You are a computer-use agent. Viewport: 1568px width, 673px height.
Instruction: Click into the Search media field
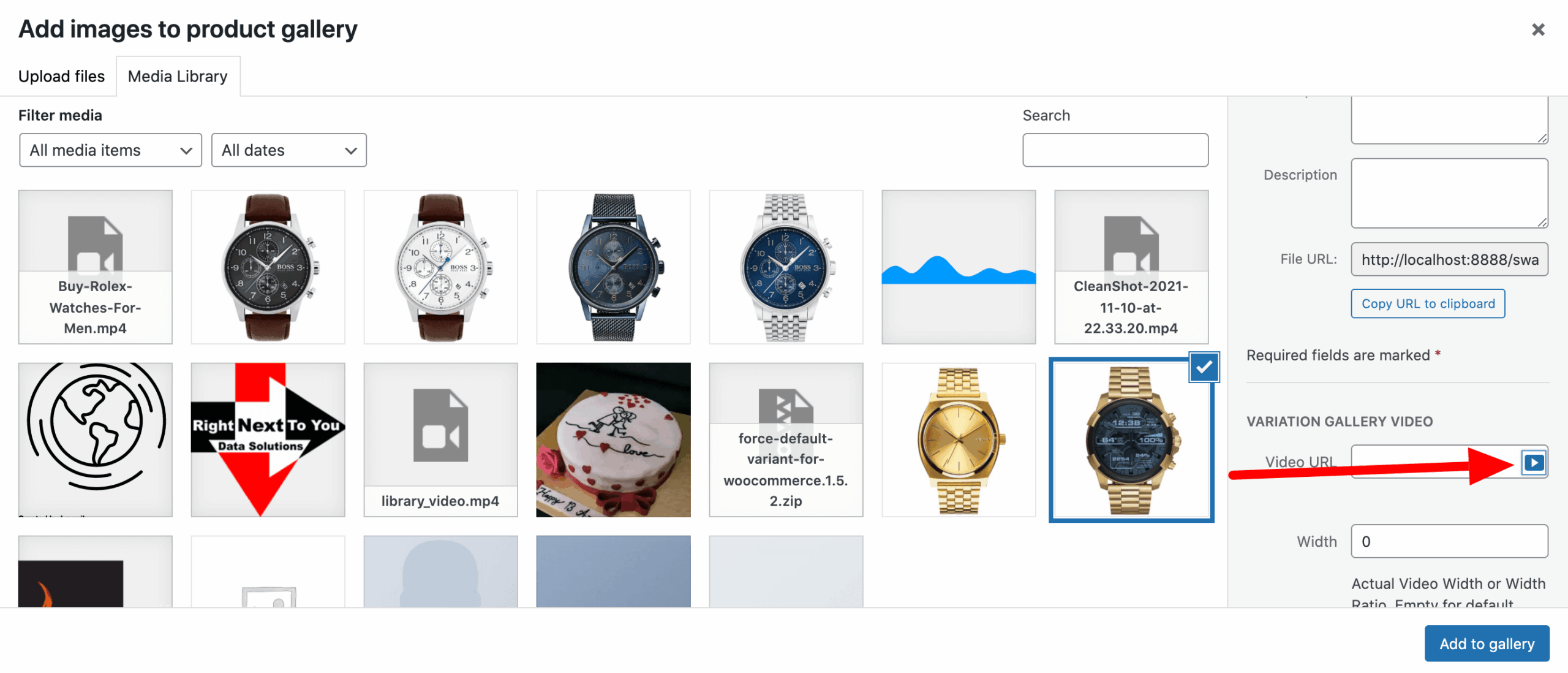1115,150
